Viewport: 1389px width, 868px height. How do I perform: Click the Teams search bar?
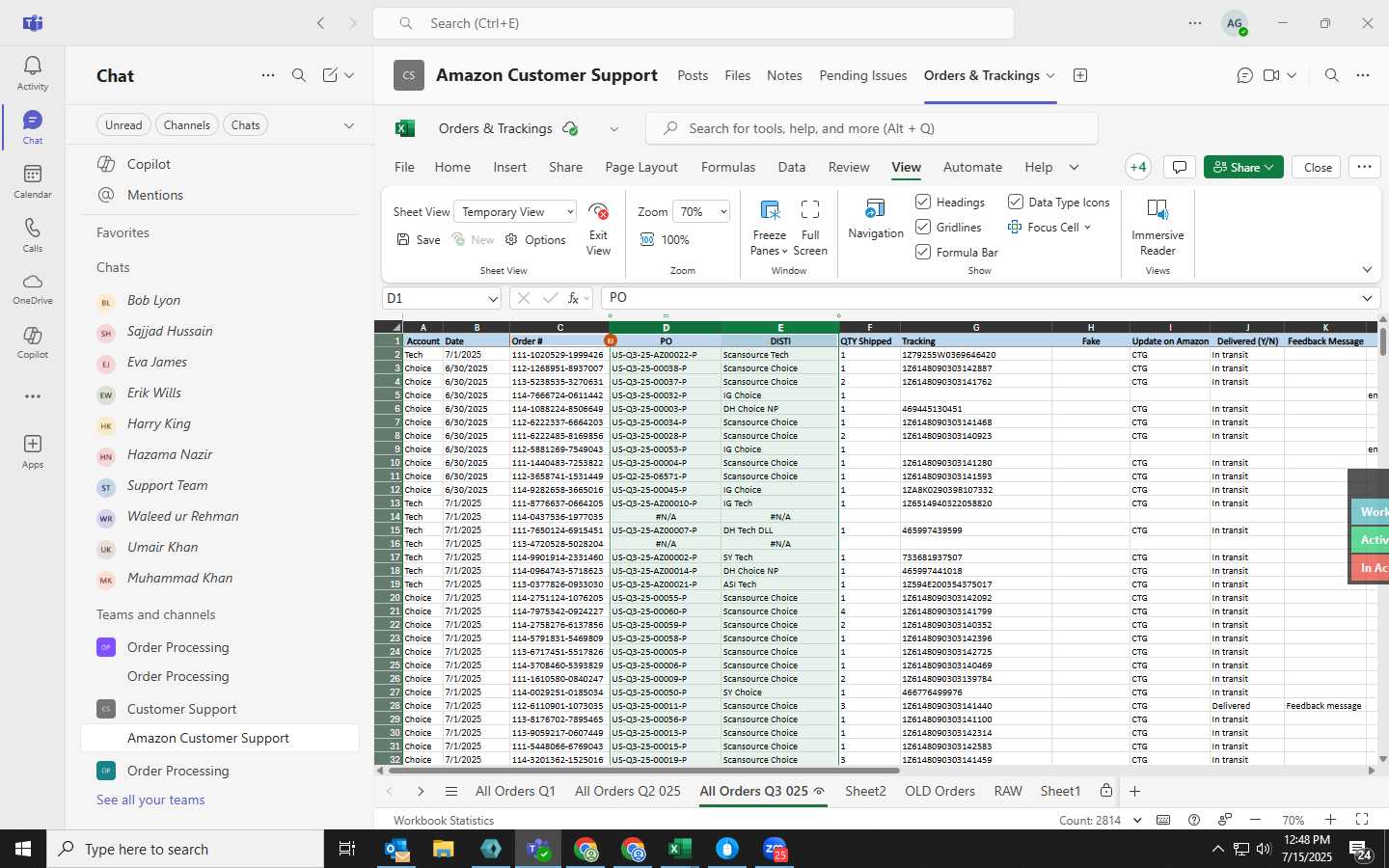[x=694, y=23]
